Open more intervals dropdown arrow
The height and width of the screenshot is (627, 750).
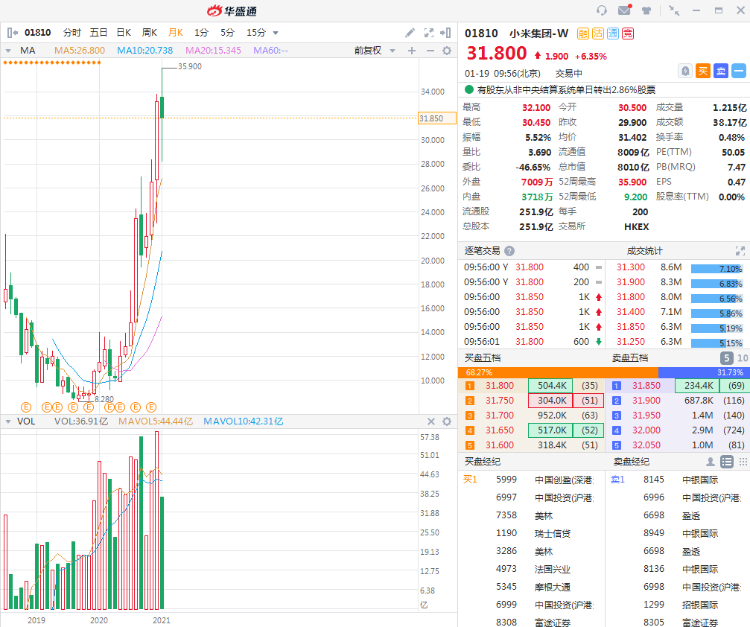click(x=276, y=33)
